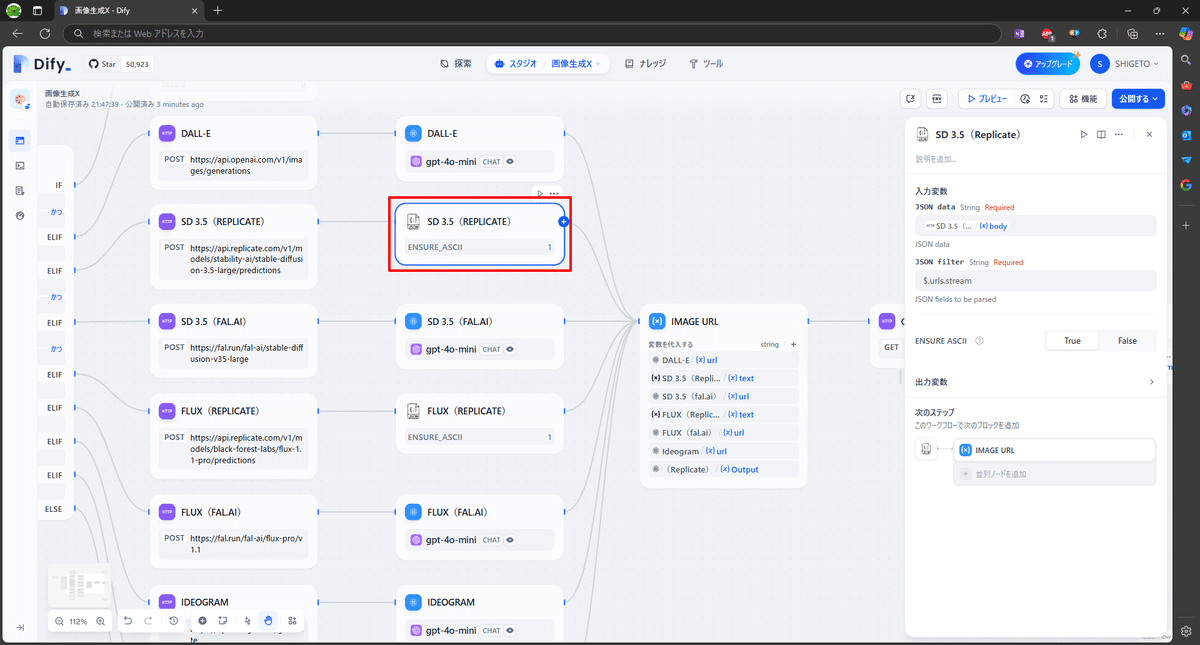
Task: Select orchestrate icon in left sidebar
Action: click(x=20, y=141)
